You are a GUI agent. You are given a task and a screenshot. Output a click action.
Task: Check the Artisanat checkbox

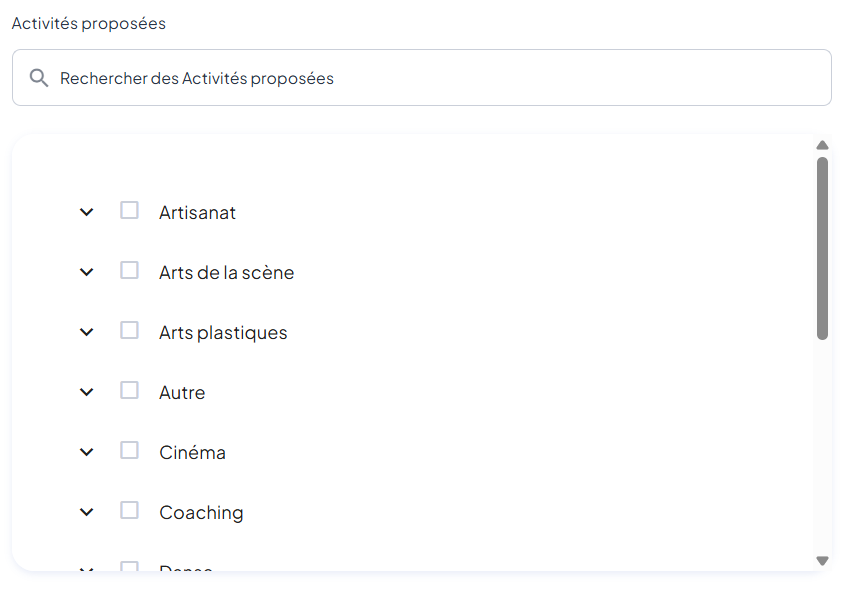click(x=129, y=210)
